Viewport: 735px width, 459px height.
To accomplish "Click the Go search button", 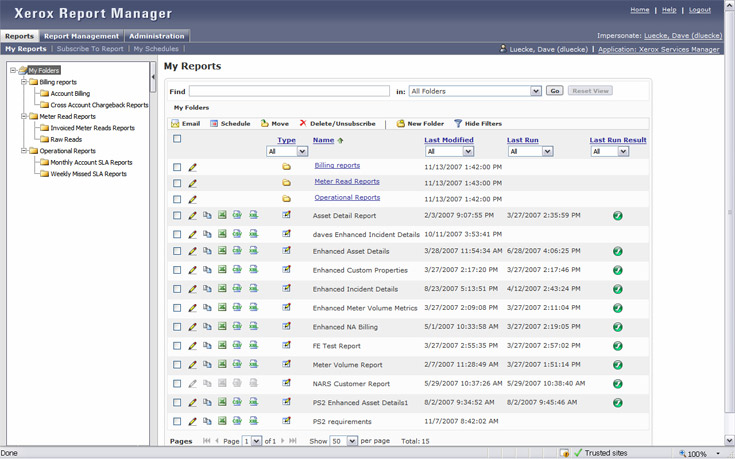I will pyautogui.click(x=555, y=91).
